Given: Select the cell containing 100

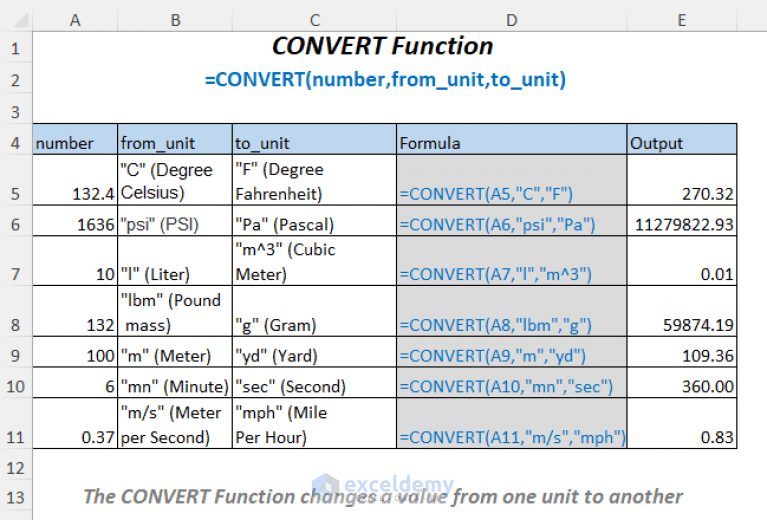Looking at the screenshot, I should pyautogui.click(x=75, y=352).
